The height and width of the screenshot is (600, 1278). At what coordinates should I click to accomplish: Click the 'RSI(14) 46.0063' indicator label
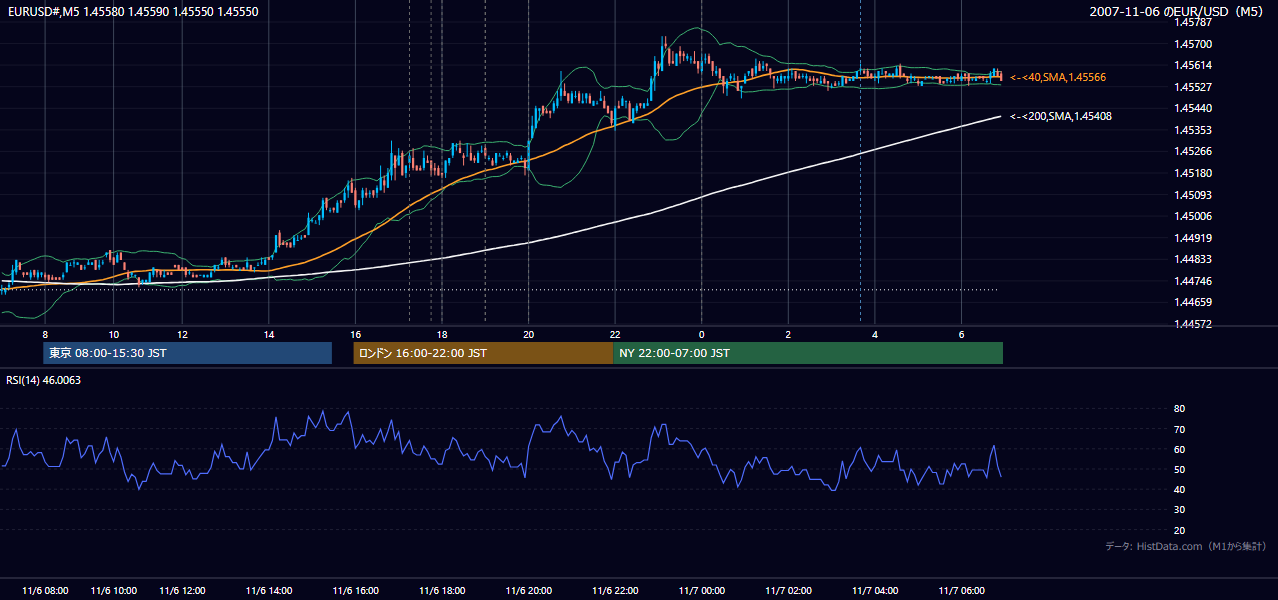click(x=44, y=380)
